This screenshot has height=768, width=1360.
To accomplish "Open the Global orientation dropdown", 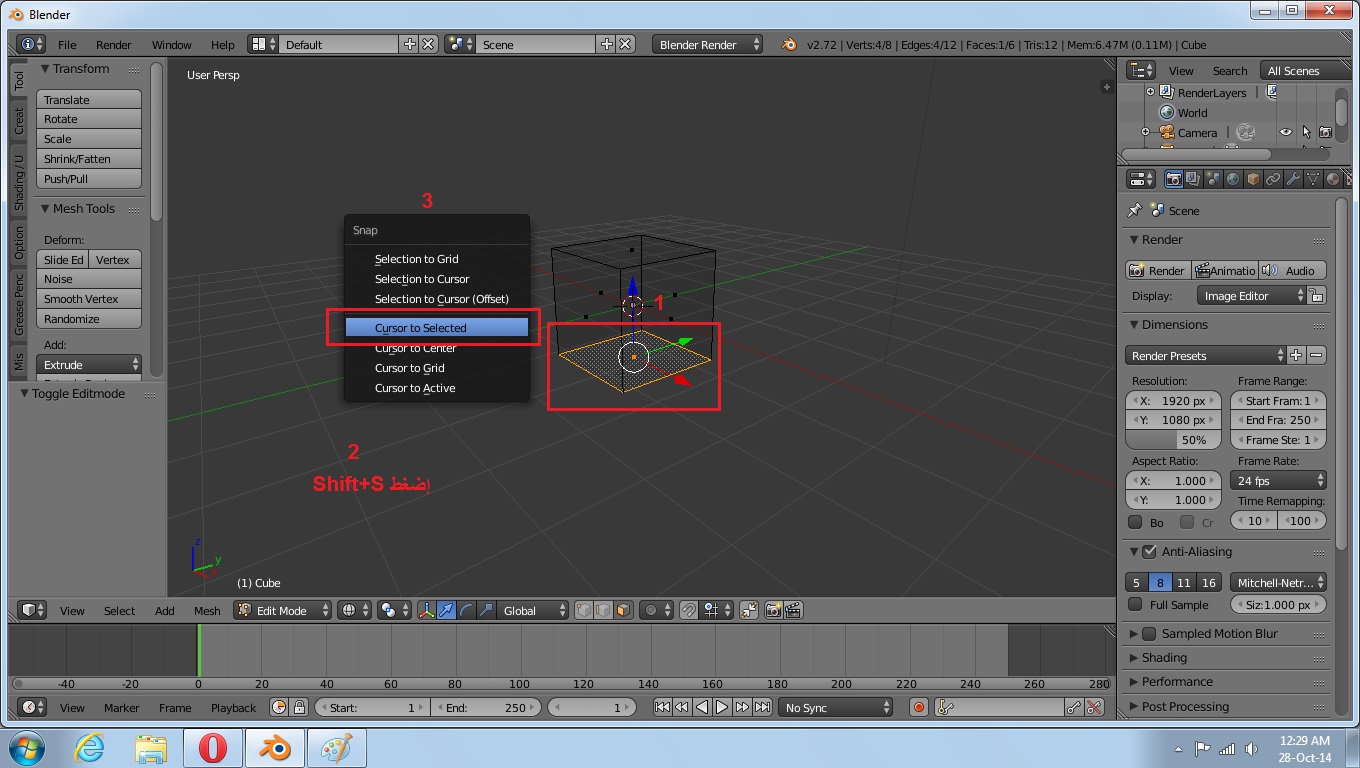I will pos(534,610).
